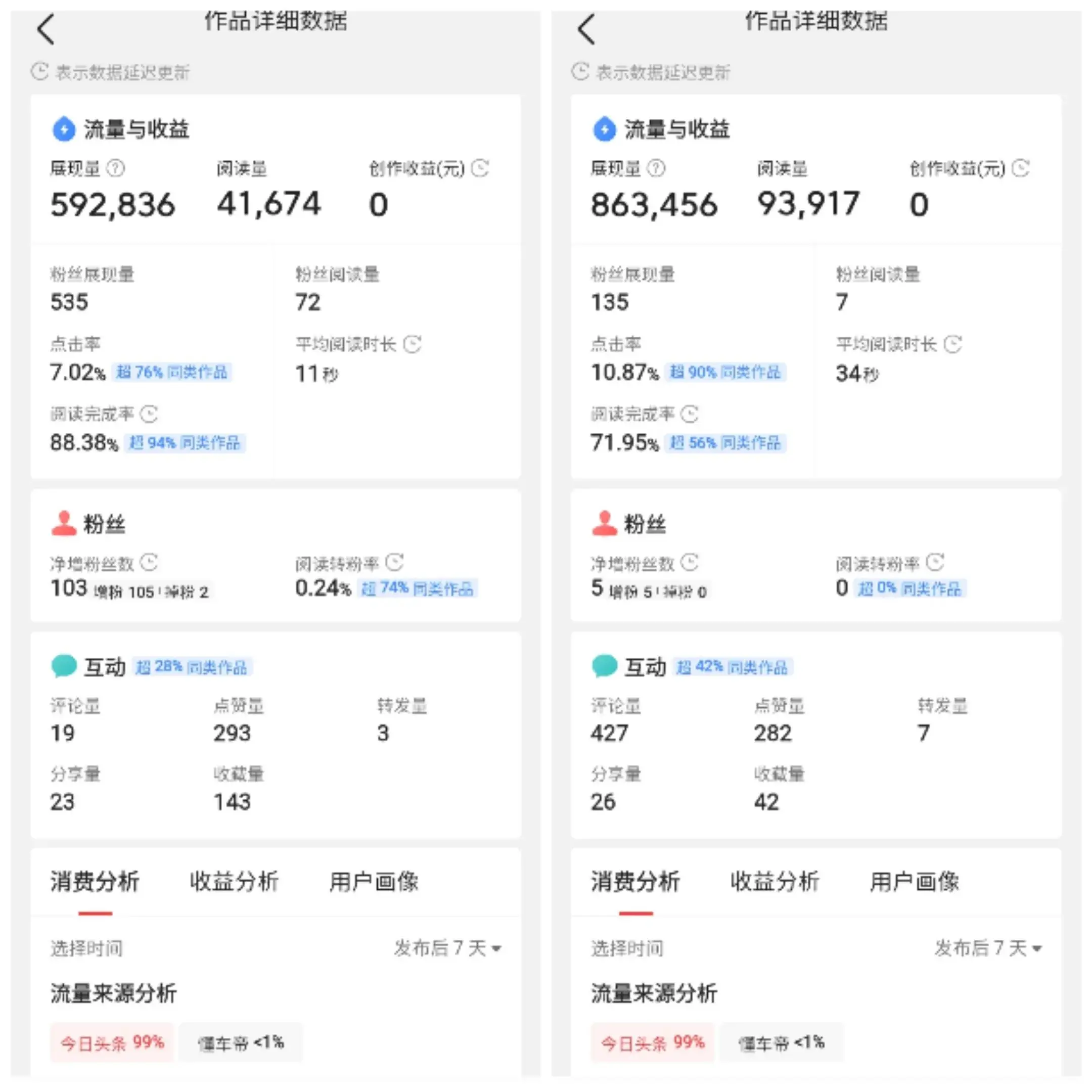This screenshot has width=1092, height=1092.
Task: Tap the 懂车帝 <1% source tag in the right panel
Action: click(782, 1042)
